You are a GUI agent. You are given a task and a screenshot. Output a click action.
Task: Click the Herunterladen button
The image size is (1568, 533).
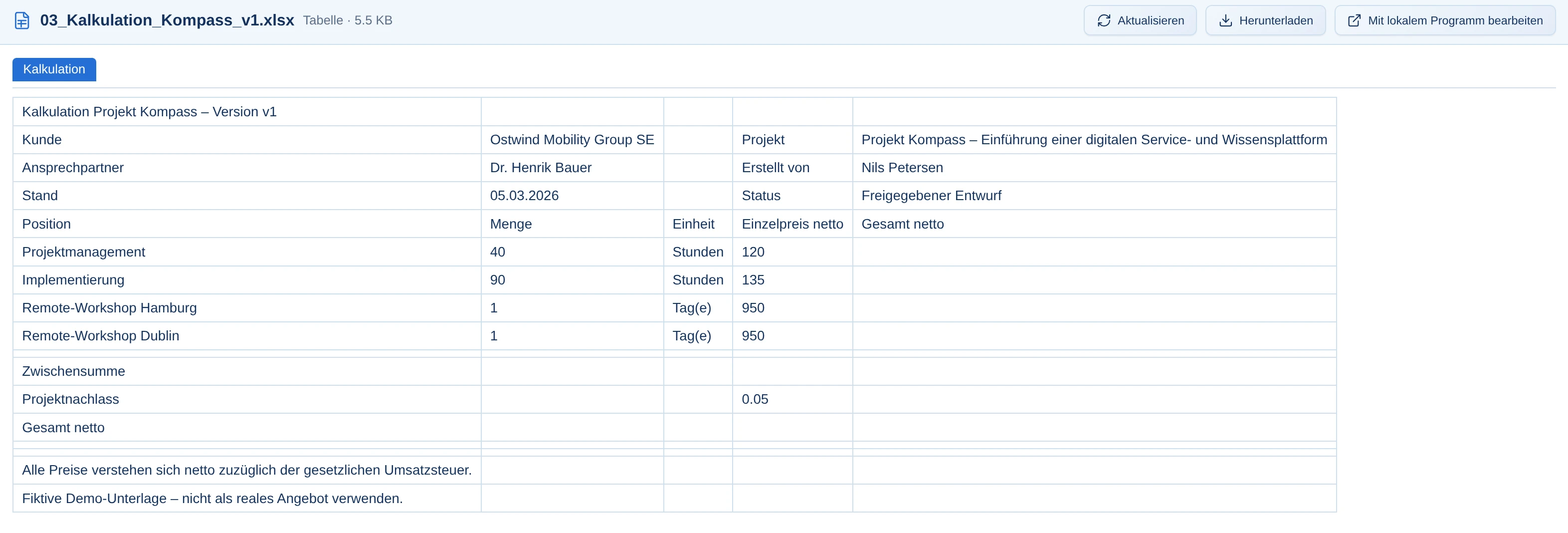point(1265,20)
